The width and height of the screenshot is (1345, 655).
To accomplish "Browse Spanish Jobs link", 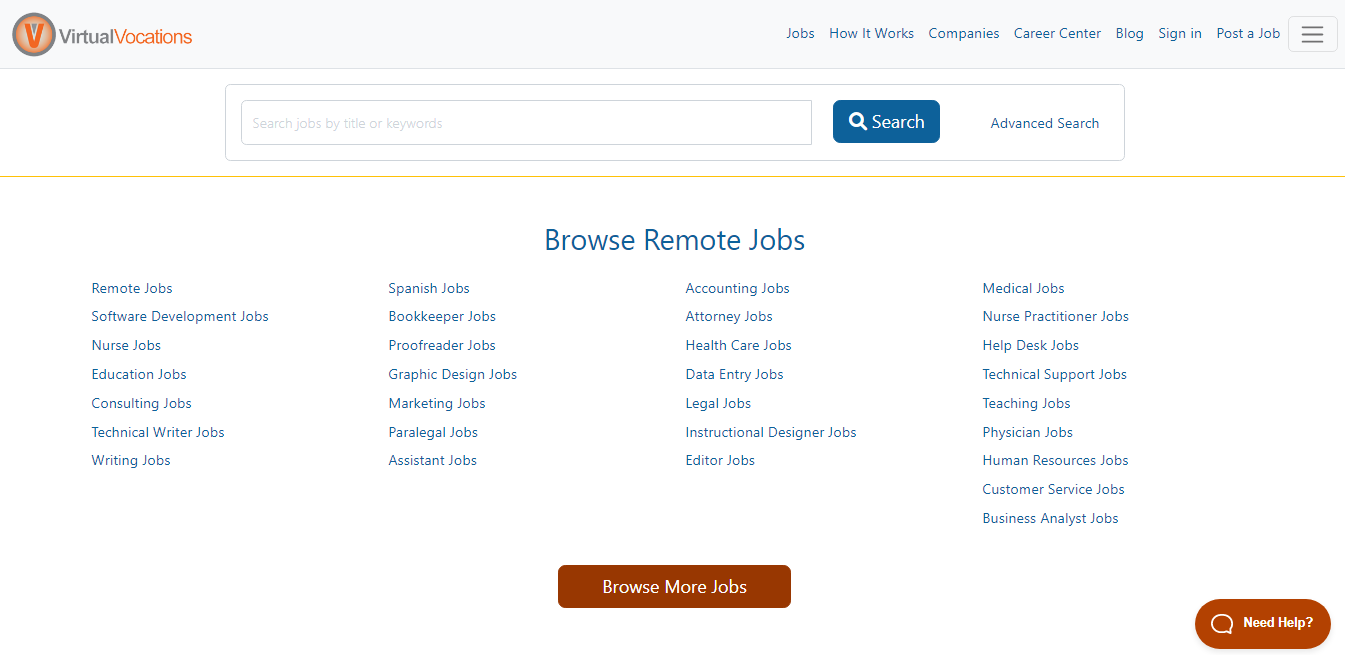I will (429, 288).
